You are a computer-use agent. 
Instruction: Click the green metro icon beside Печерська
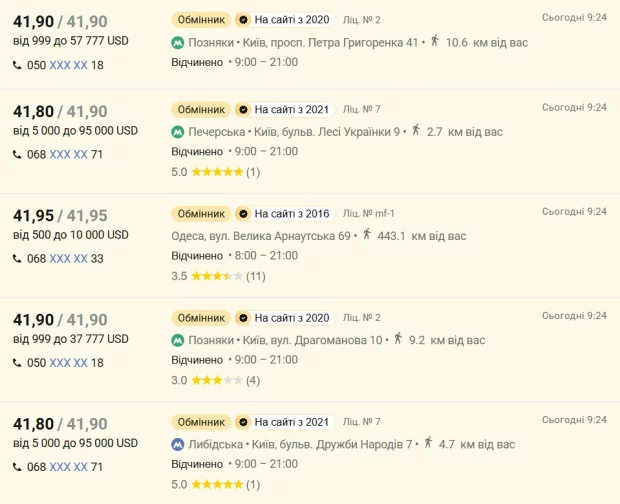[178, 132]
